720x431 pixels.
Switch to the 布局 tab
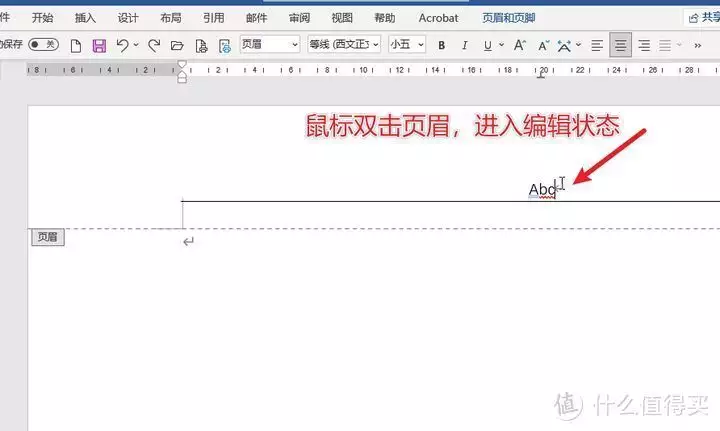pos(171,18)
